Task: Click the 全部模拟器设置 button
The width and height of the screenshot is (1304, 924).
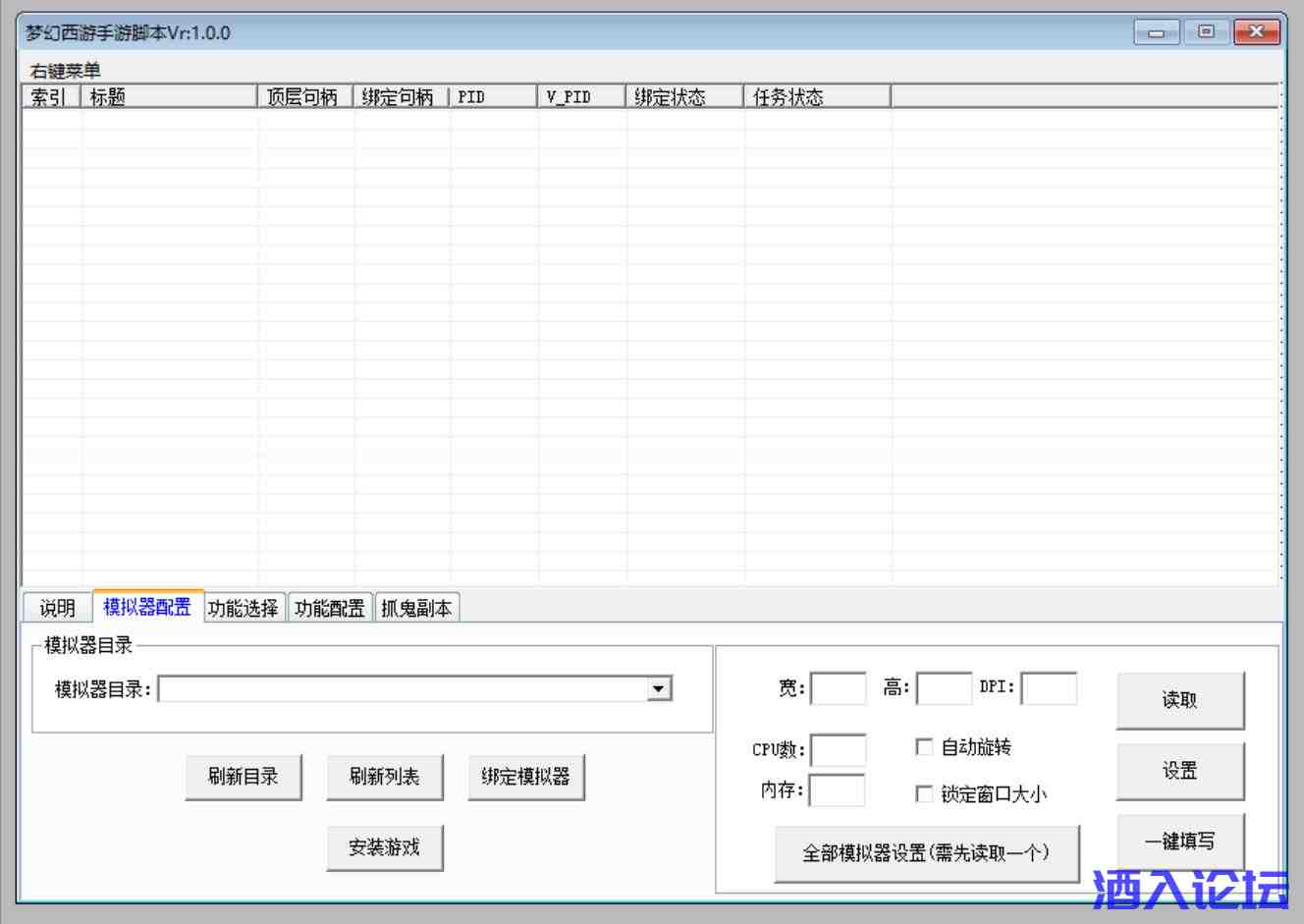Action: coord(927,853)
